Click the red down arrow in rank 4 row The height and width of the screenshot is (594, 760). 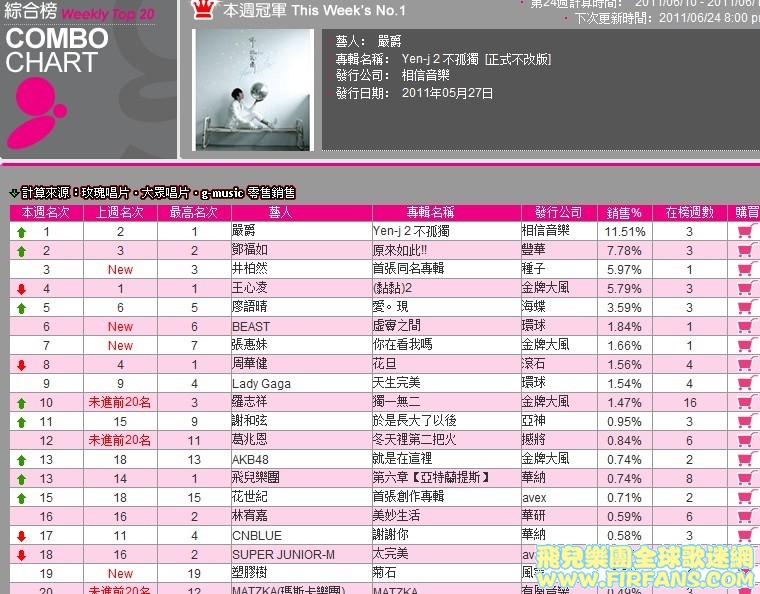21,289
